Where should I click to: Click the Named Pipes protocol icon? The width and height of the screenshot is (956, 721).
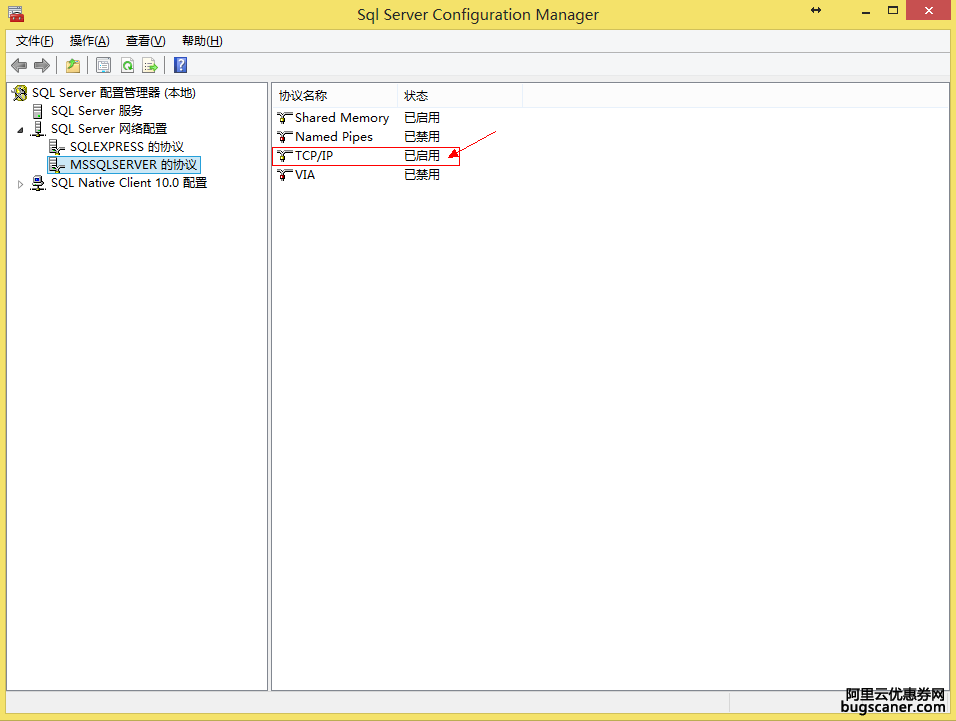coord(285,137)
